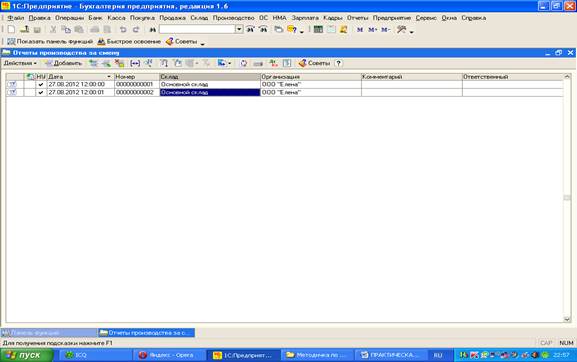Expand the search field dropdown arrow
The height and width of the screenshot is (362, 577).
click(x=239, y=29)
